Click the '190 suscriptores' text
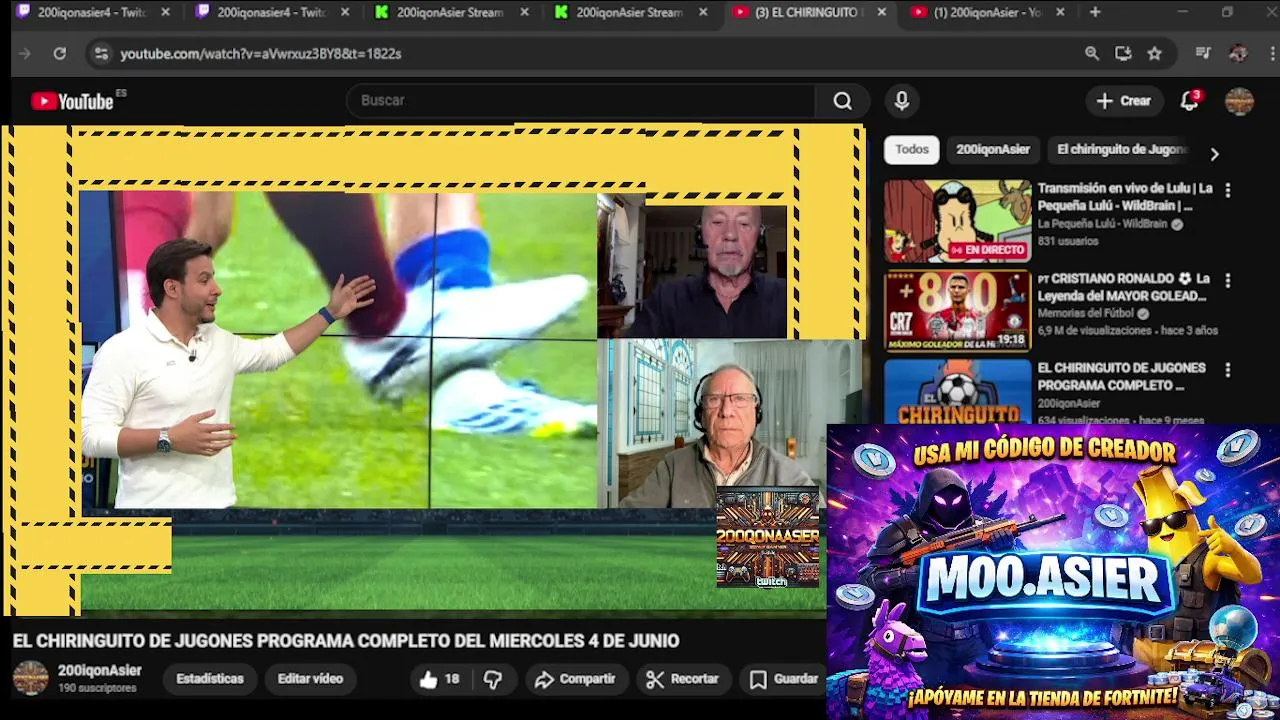 point(97,689)
